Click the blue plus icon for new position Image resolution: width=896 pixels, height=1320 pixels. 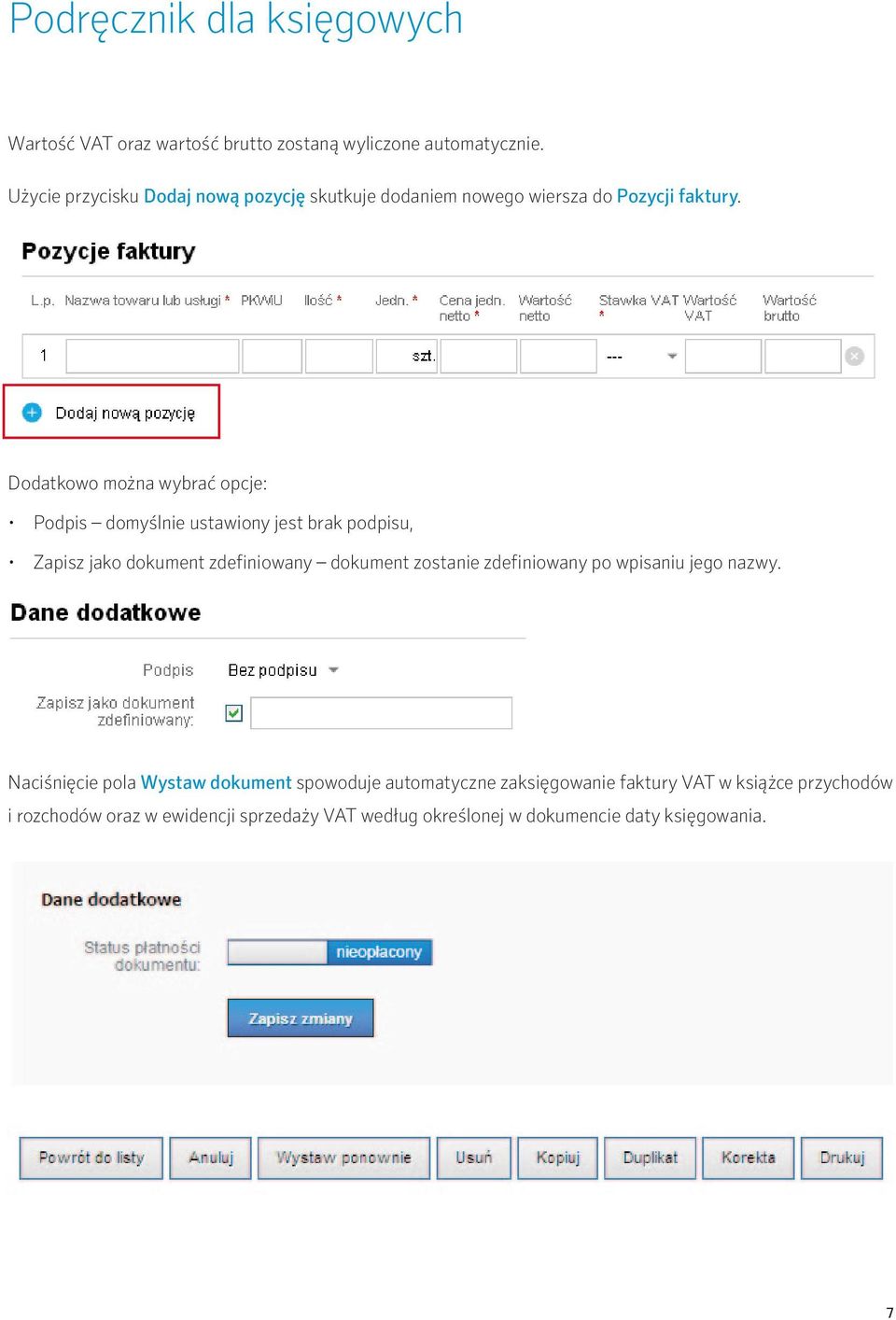[x=33, y=413]
